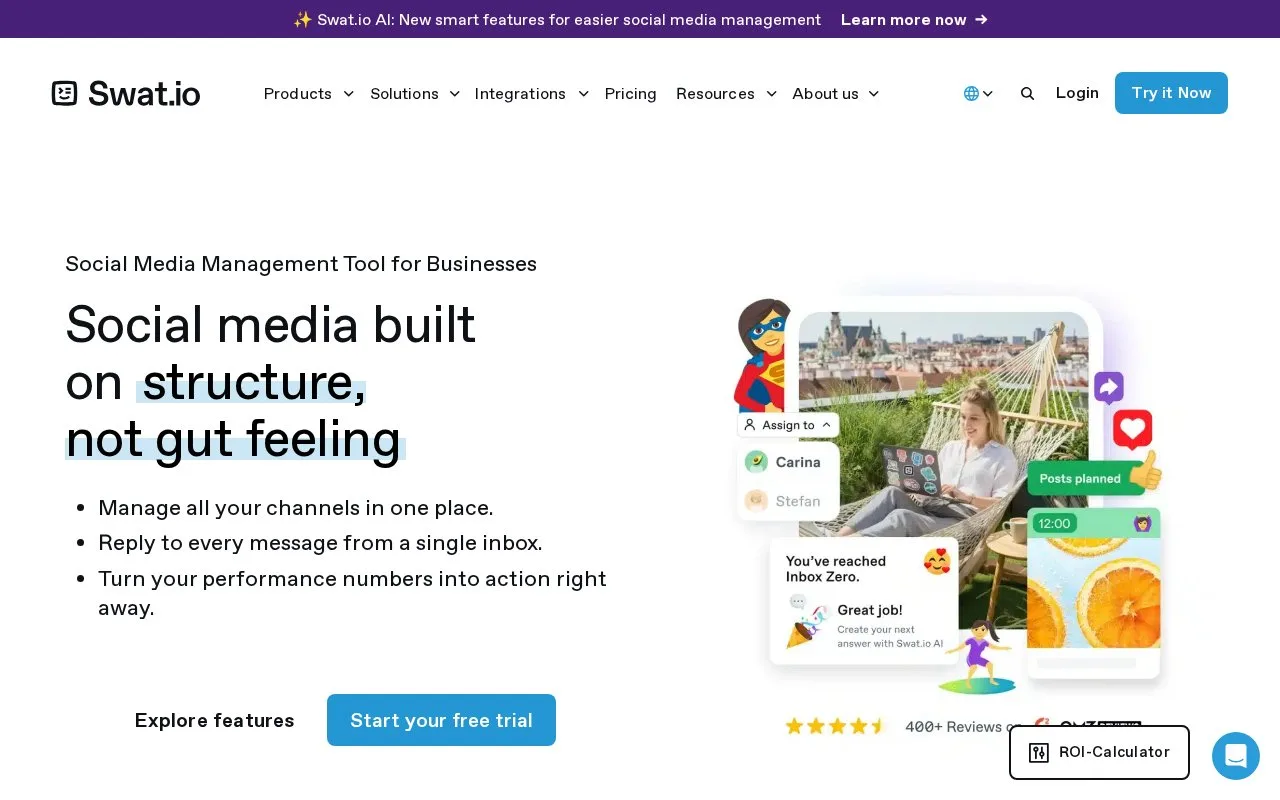This screenshot has height=800, width=1280.
Task: Click the ROI-Calculator sliders icon
Action: tap(1039, 753)
